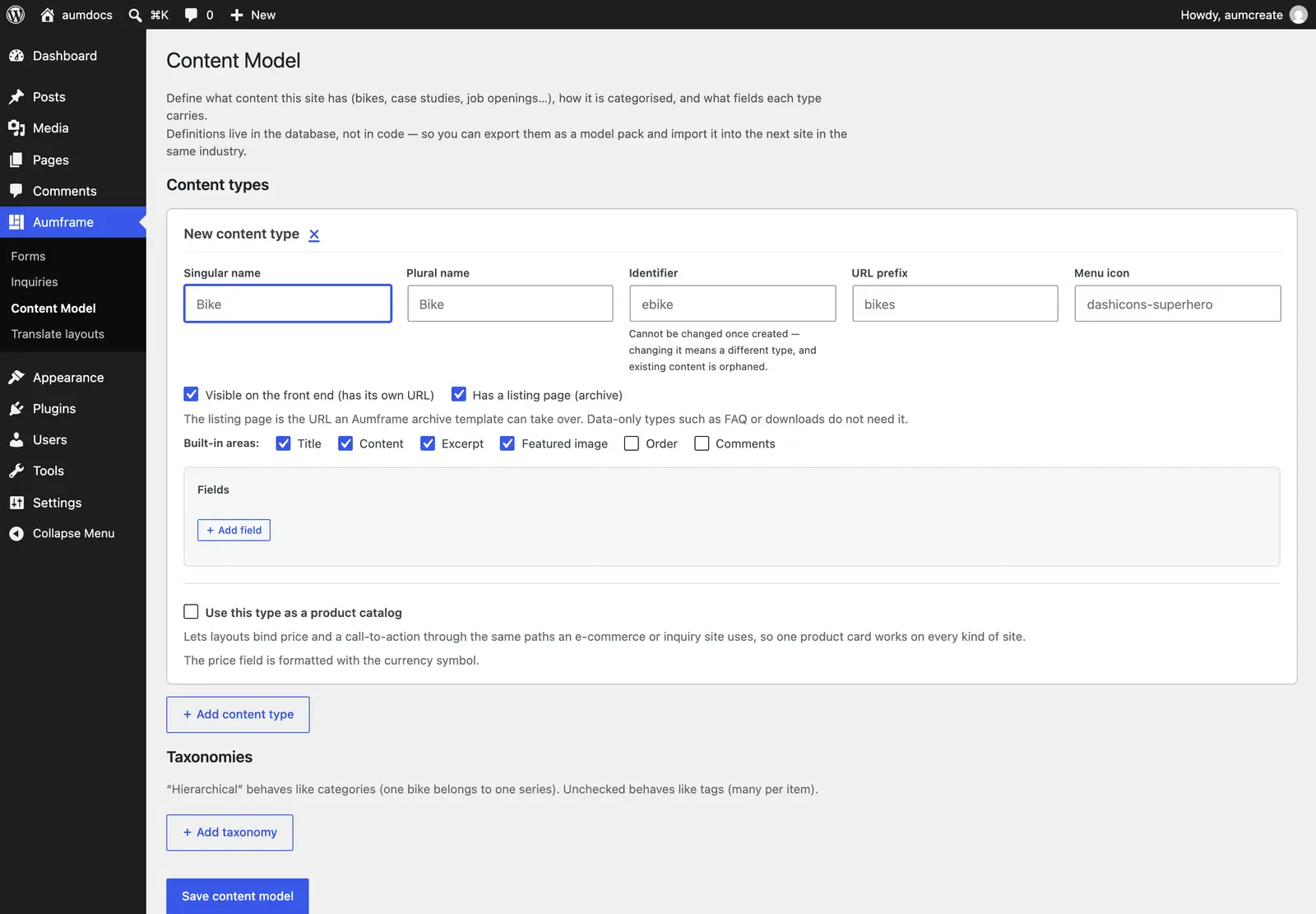Click the Add taxonomy button
The width and height of the screenshot is (1316, 914).
[x=229, y=833]
